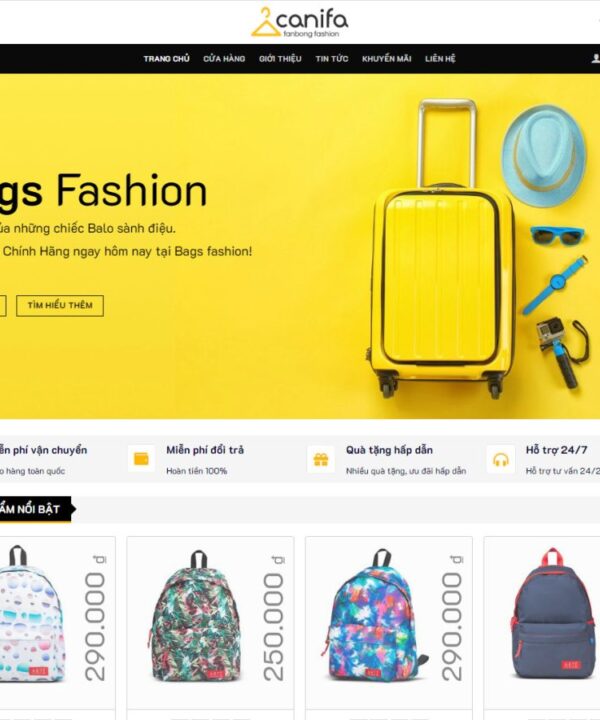
Task: Open LIÊN HỆ contact page
Action: [x=440, y=59]
